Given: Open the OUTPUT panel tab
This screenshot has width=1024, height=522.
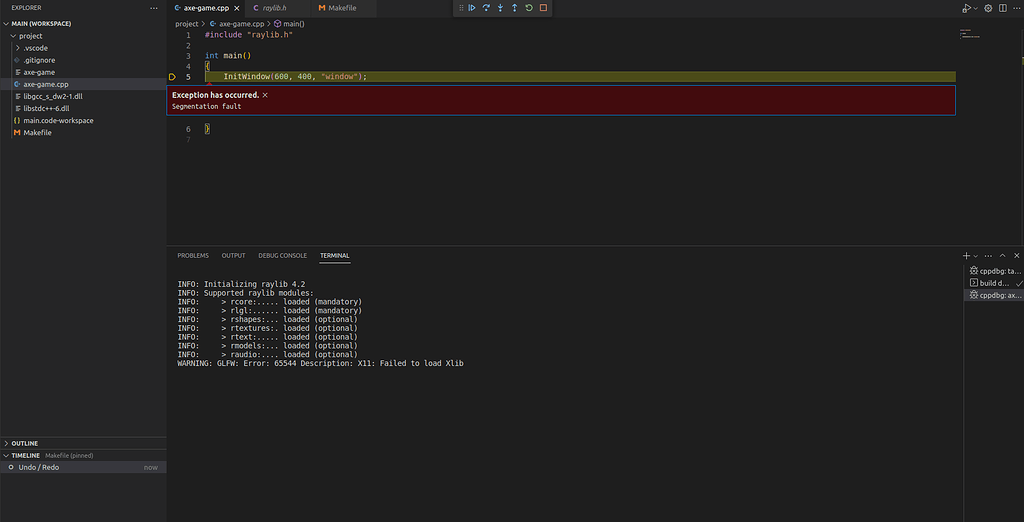Looking at the screenshot, I should pos(233,255).
